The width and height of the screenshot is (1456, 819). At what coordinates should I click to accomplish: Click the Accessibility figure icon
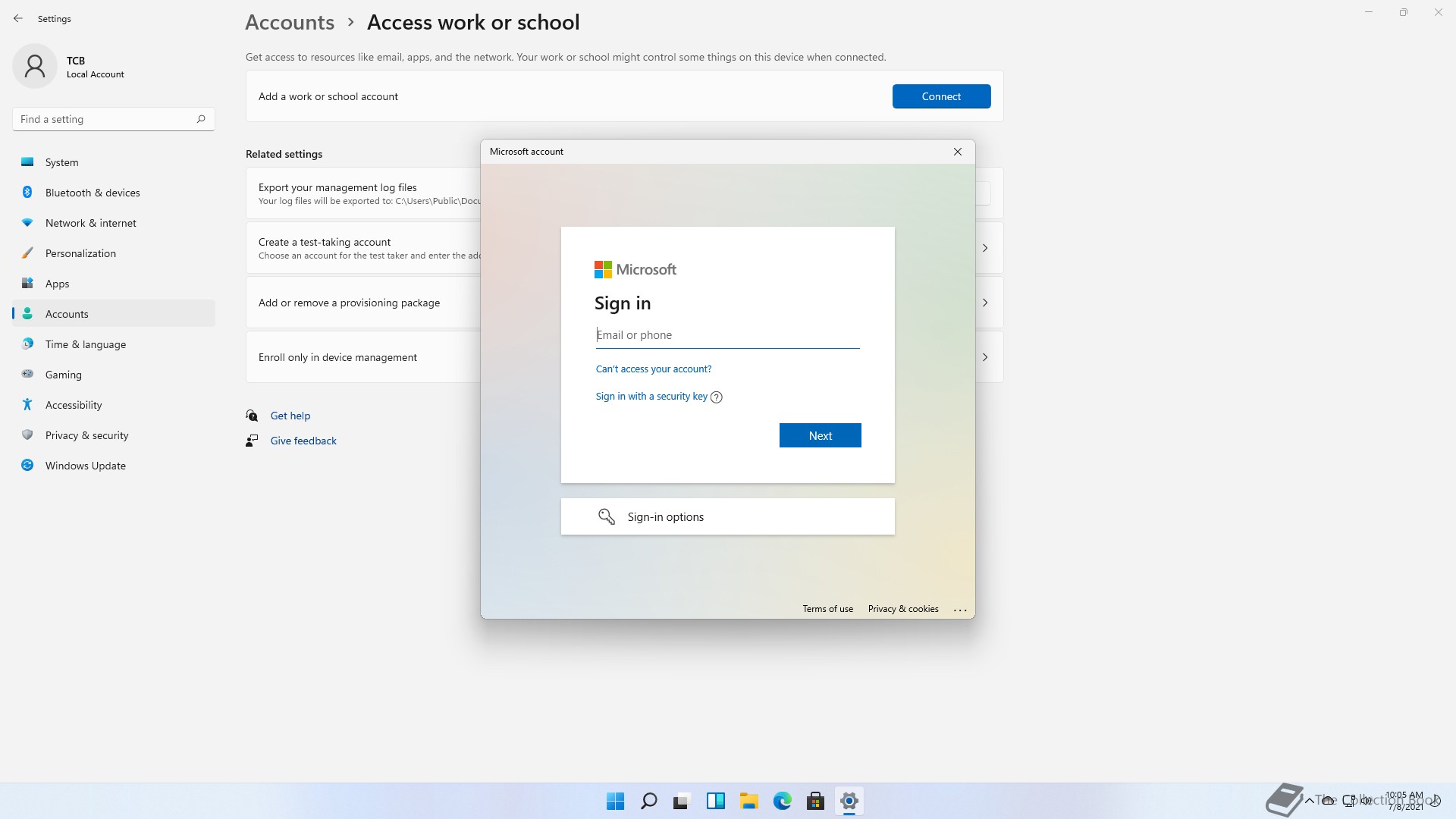(x=27, y=404)
